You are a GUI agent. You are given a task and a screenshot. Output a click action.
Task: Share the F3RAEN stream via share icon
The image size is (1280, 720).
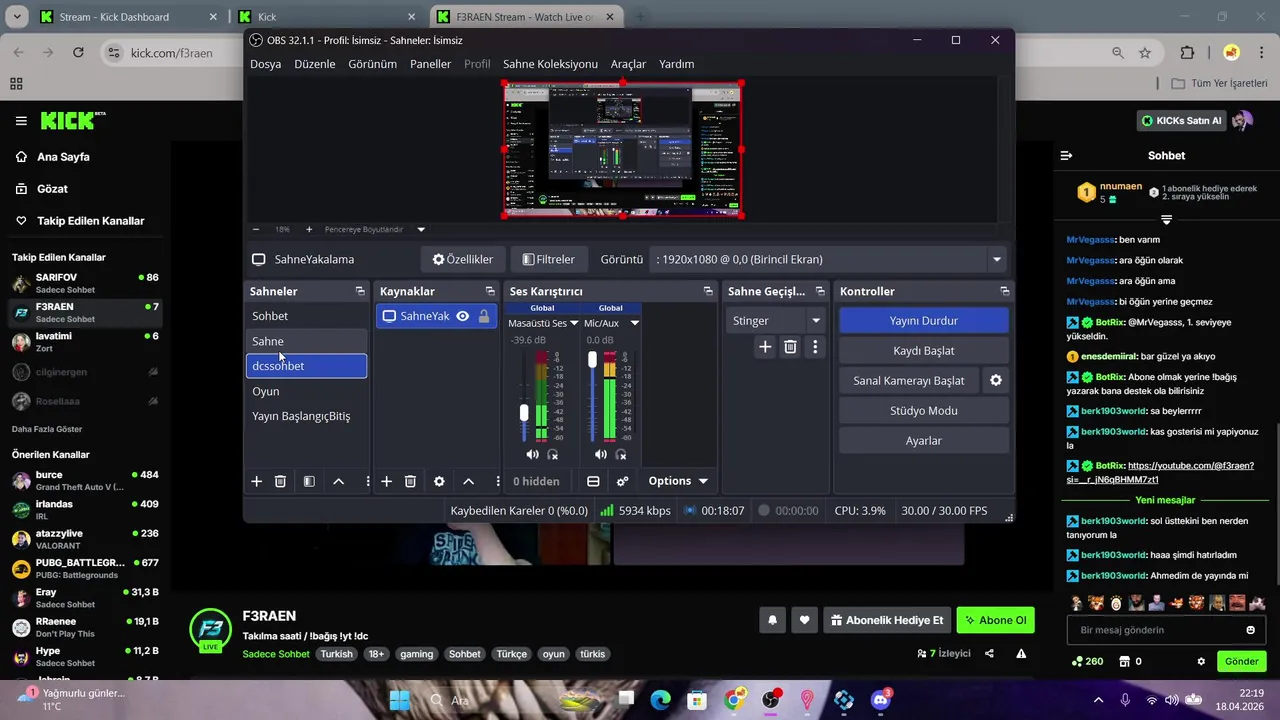coord(989,653)
